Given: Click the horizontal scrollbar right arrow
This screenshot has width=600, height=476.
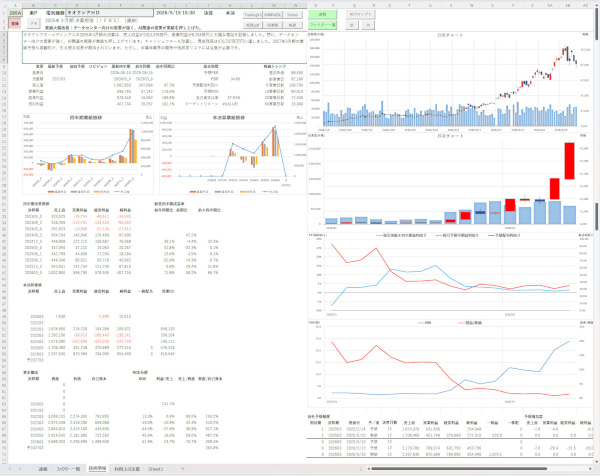Looking at the screenshot, I should click(590, 469).
